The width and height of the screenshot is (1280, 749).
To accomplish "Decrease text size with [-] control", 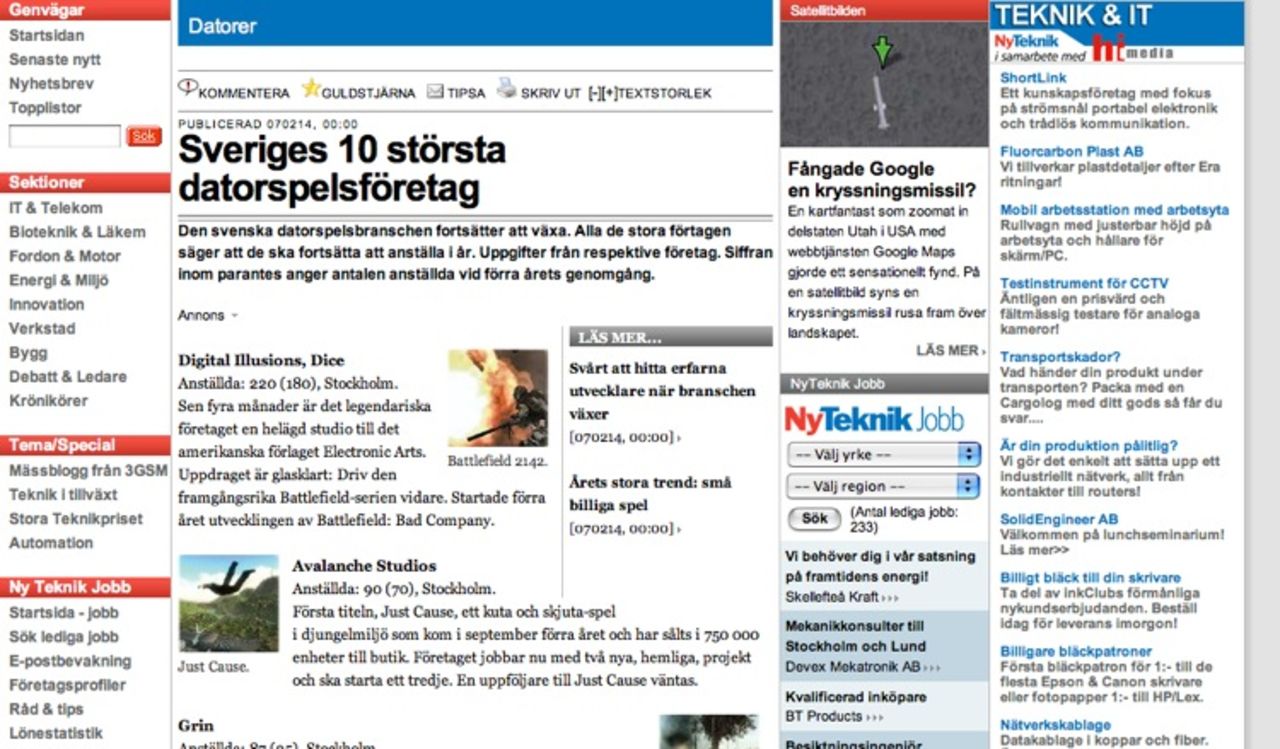I will [595, 93].
